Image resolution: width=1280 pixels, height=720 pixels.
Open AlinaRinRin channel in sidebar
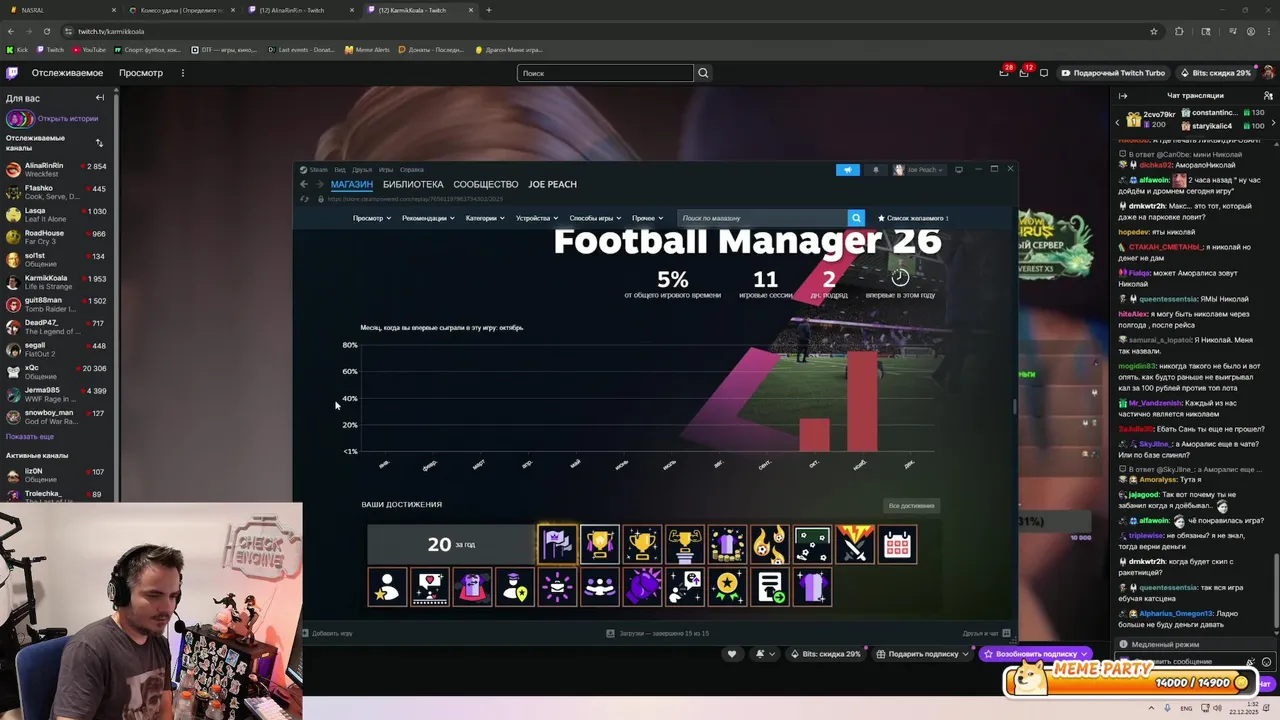click(x=57, y=170)
